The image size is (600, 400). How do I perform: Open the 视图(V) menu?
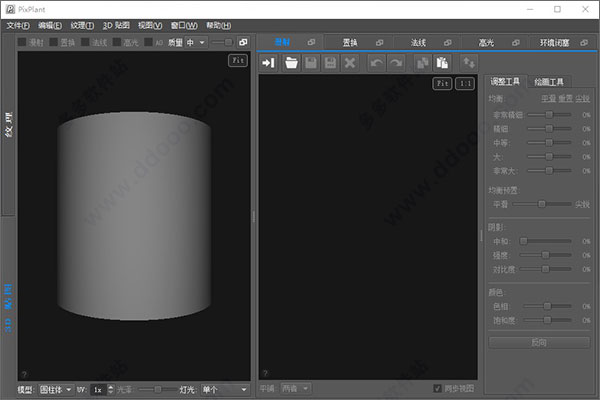150,26
